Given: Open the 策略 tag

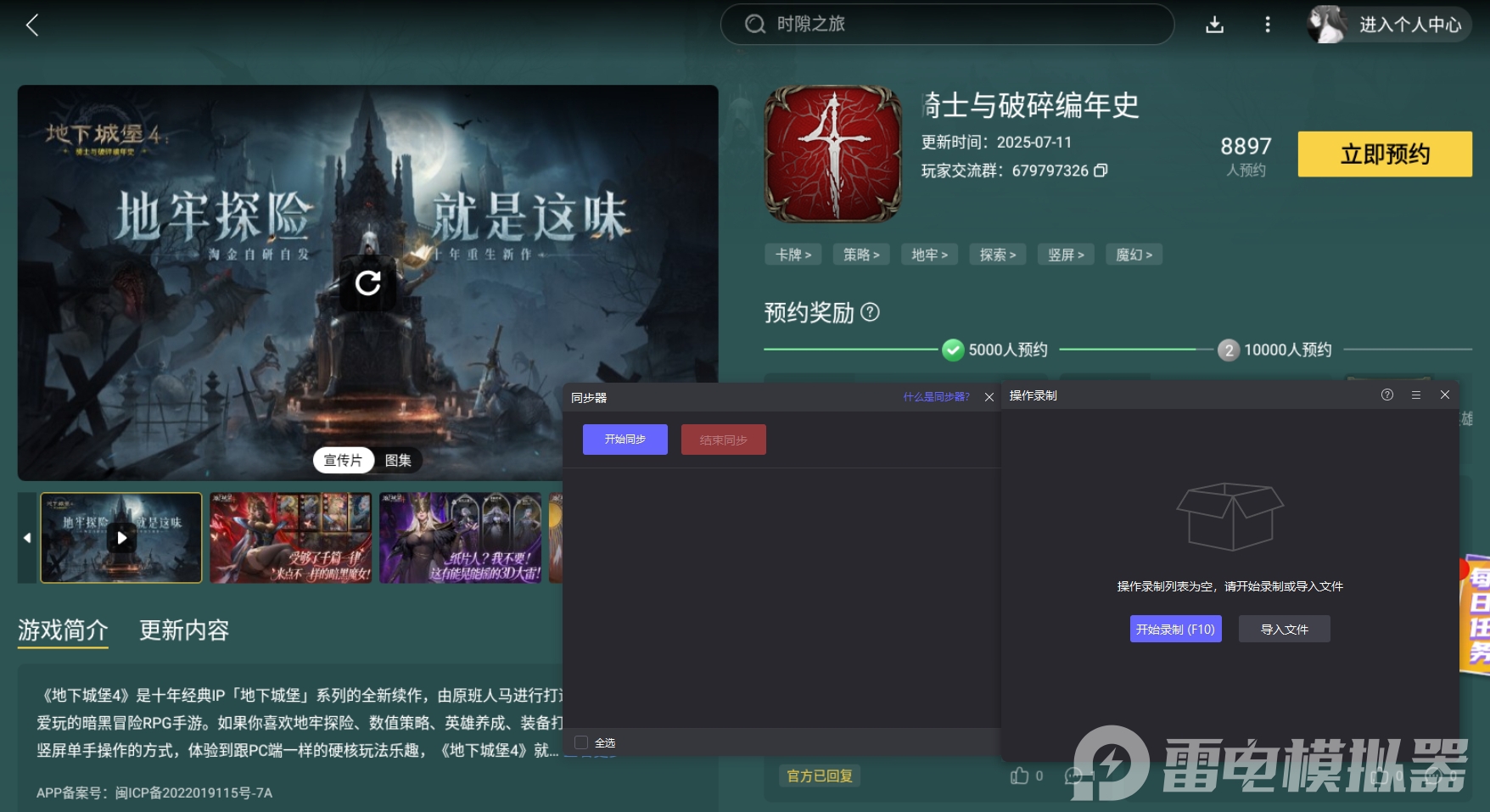Looking at the screenshot, I should 861,255.
